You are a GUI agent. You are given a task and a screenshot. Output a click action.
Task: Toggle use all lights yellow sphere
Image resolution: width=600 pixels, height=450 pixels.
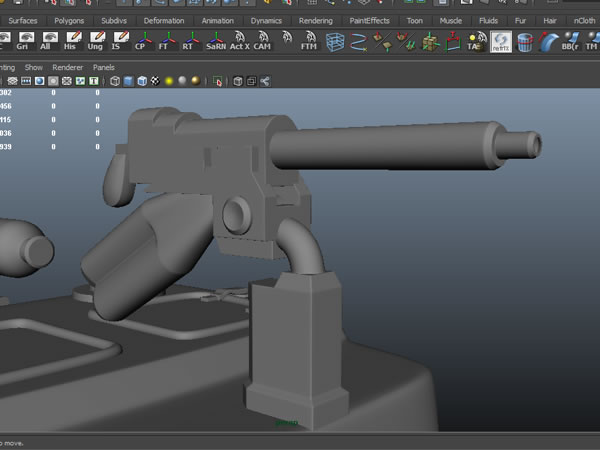[169, 81]
